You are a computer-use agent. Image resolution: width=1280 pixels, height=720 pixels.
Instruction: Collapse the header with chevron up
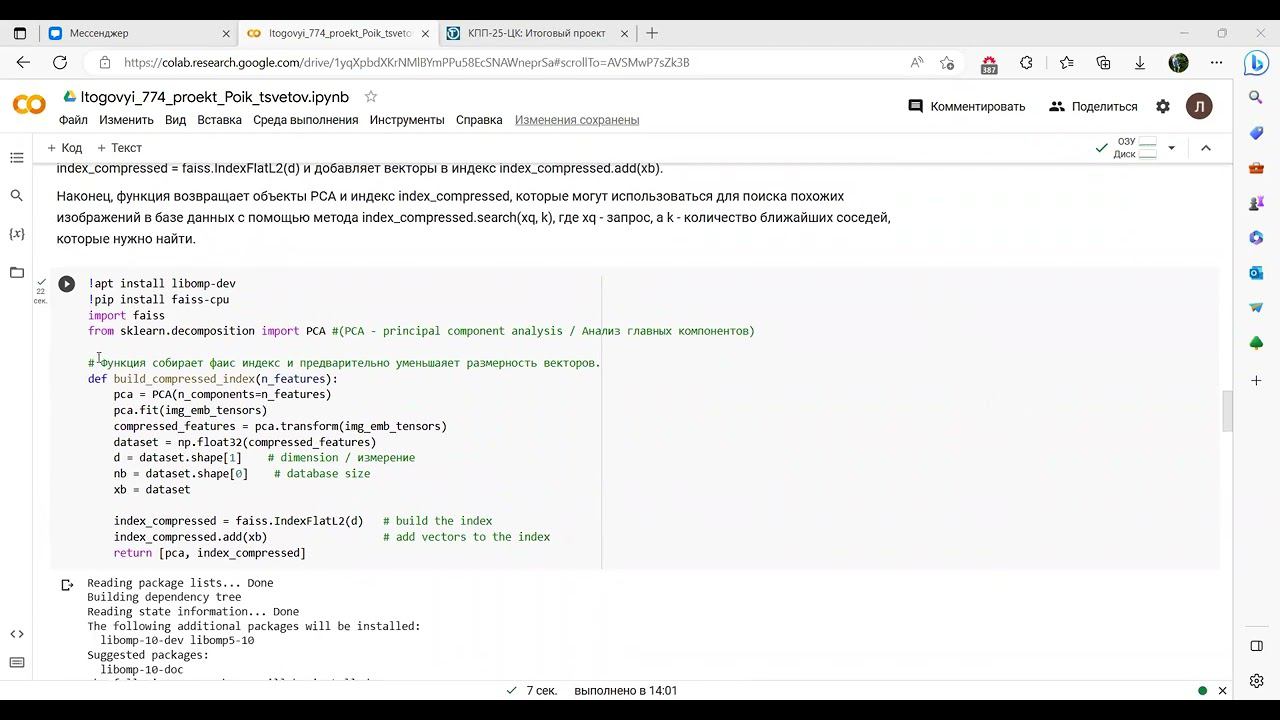click(x=1206, y=148)
